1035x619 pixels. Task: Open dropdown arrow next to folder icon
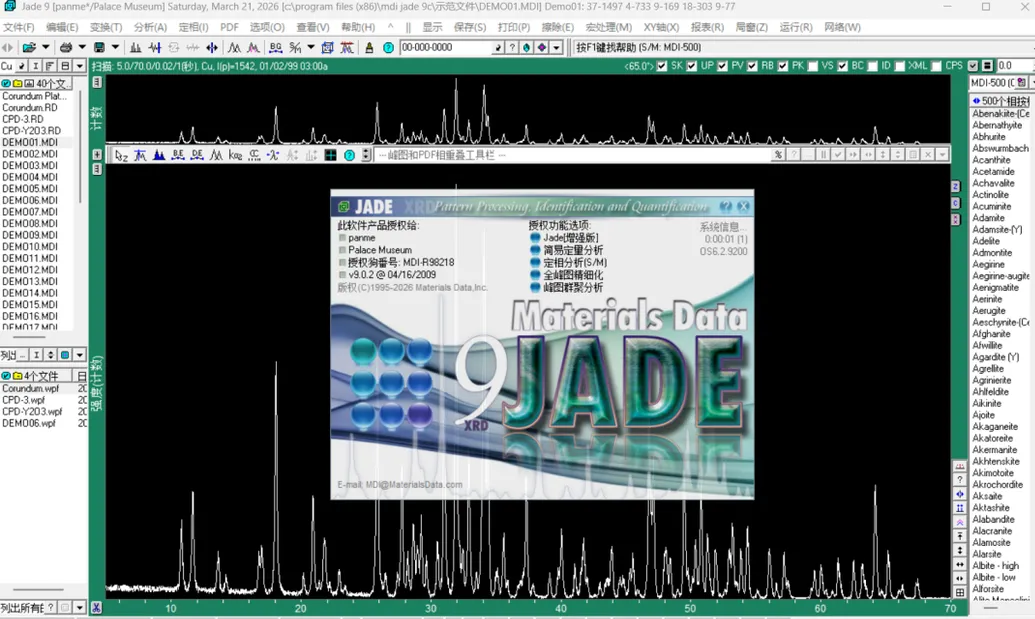tap(46, 48)
